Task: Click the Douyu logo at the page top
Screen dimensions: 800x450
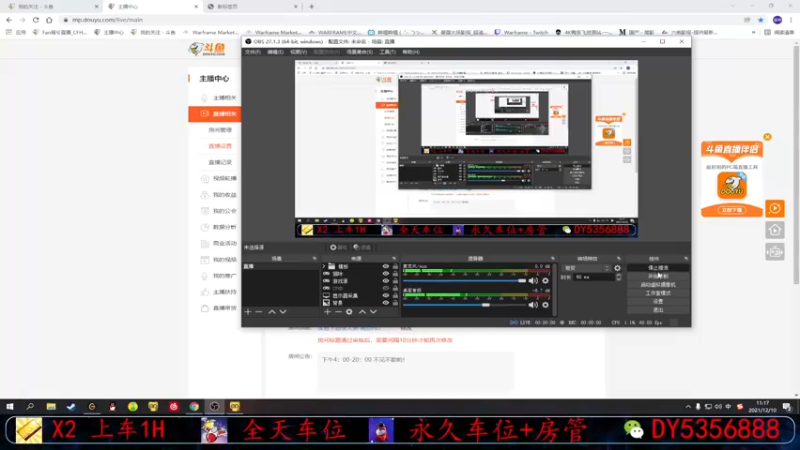Action: coord(207,49)
